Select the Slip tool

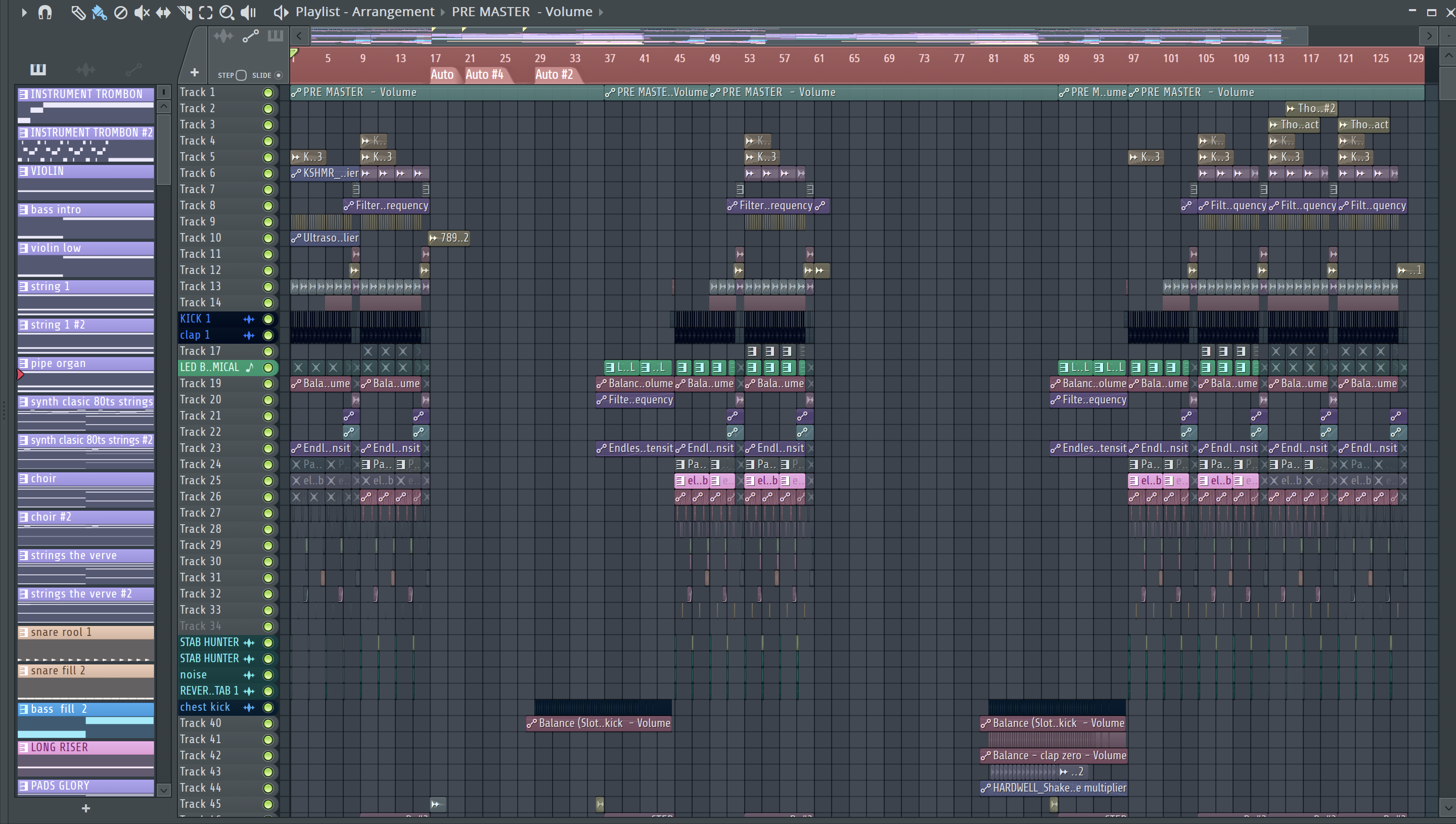point(163,12)
